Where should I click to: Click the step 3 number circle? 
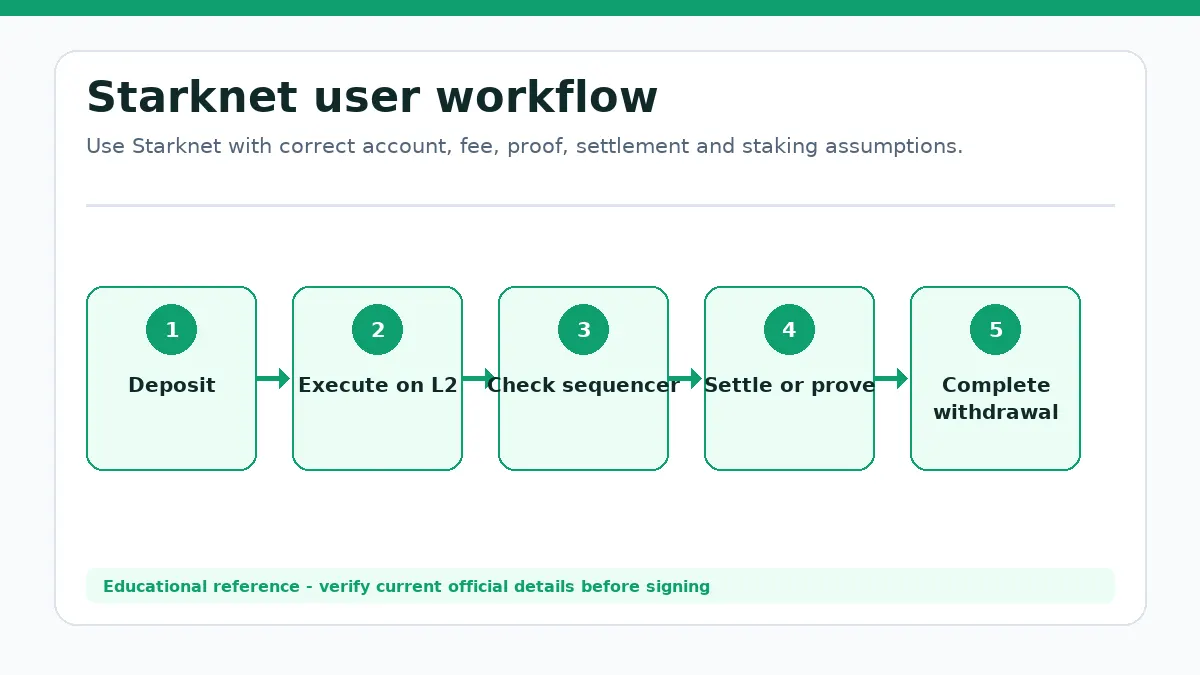(x=584, y=330)
